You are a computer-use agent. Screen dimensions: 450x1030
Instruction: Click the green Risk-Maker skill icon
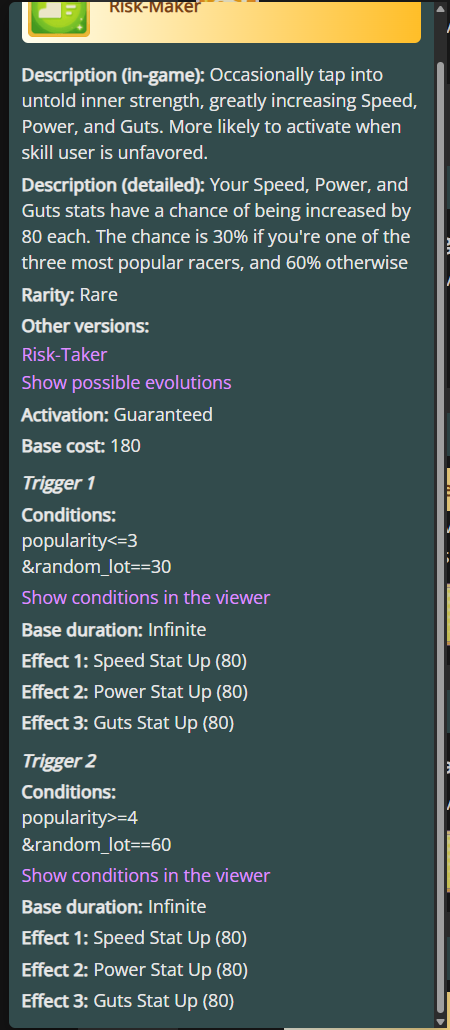58,18
